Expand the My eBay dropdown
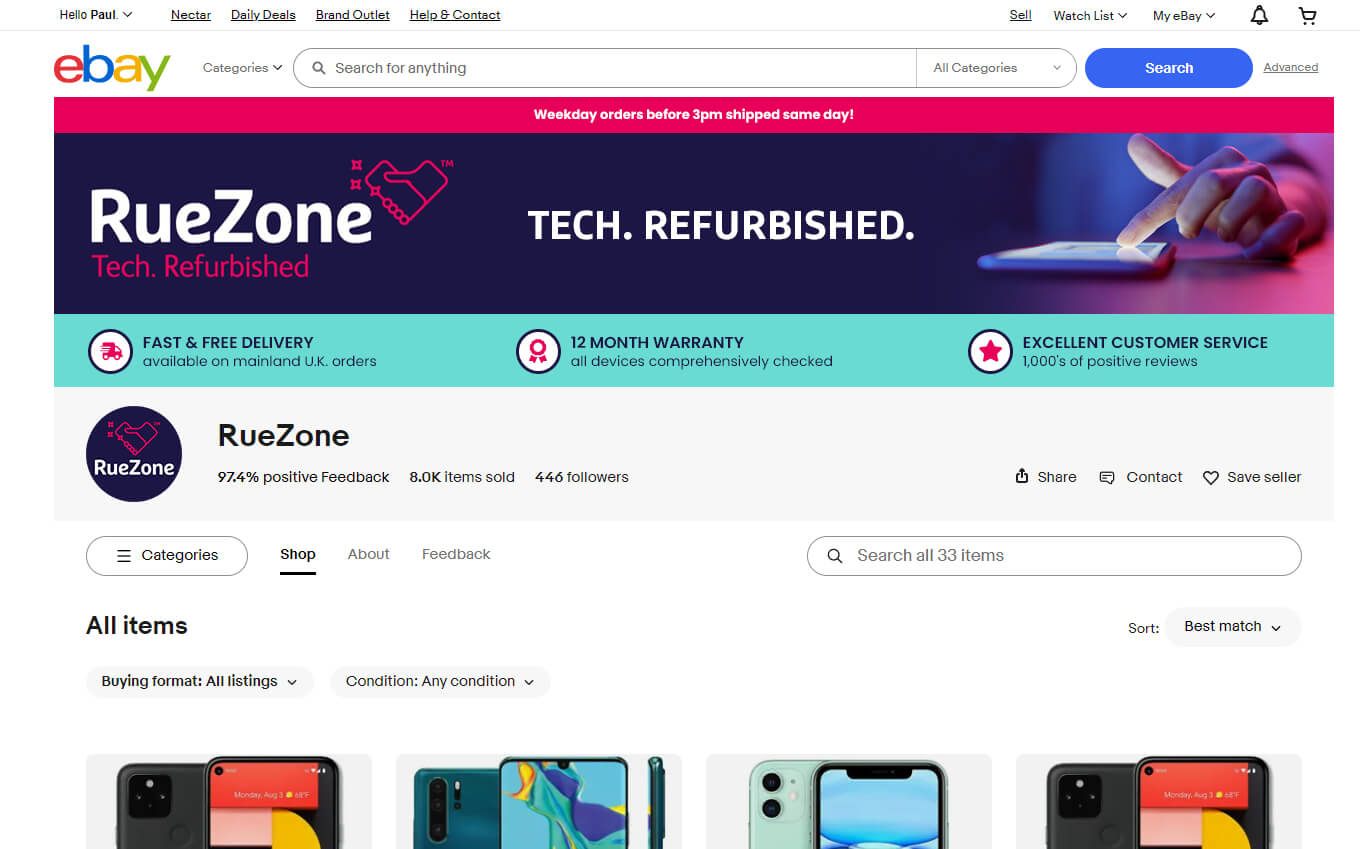The width and height of the screenshot is (1360, 849). (1184, 15)
